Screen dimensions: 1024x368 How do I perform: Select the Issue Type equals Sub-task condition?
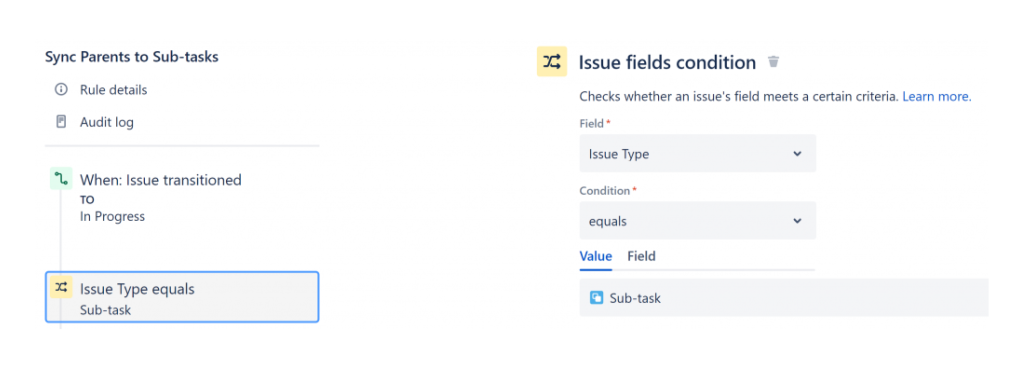pos(182,298)
